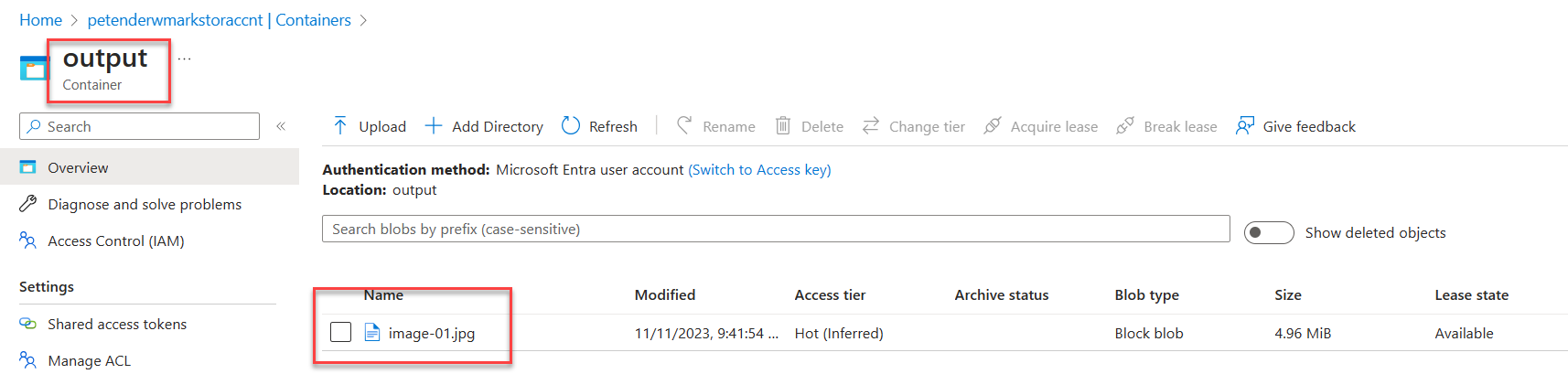Image resolution: width=1568 pixels, height=374 pixels.
Task: Sort by the Modified column header
Action: [x=665, y=295]
